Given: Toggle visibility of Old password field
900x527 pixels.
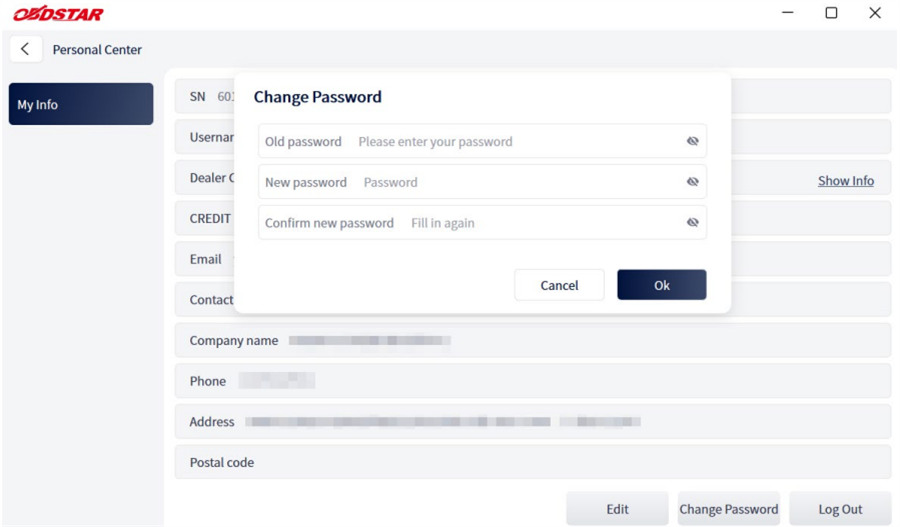Looking at the screenshot, I should 693,141.
